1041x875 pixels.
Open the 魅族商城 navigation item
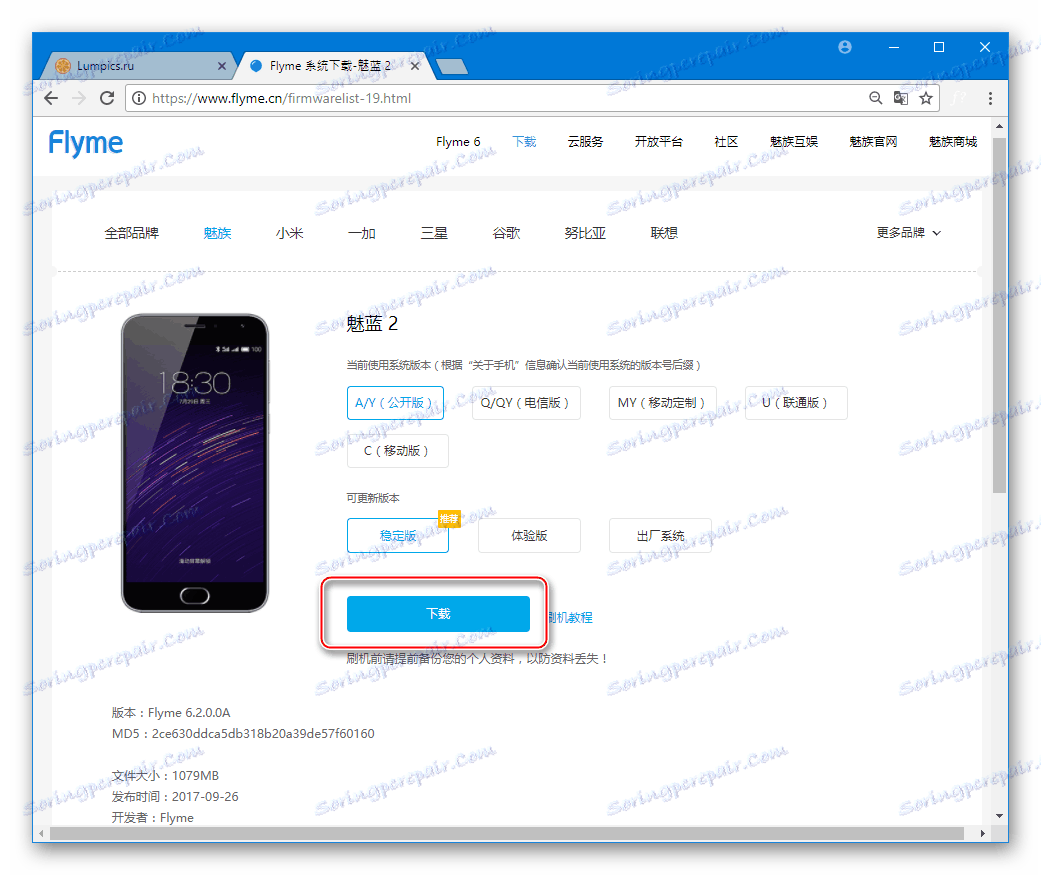click(x=953, y=141)
